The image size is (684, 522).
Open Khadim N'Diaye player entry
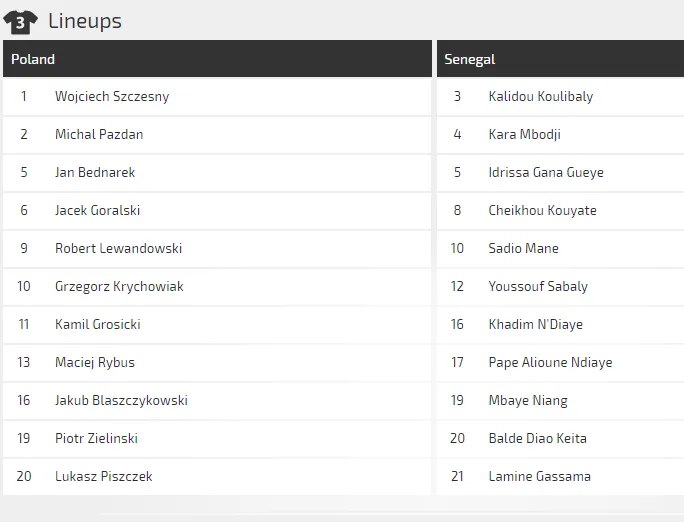pos(536,325)
